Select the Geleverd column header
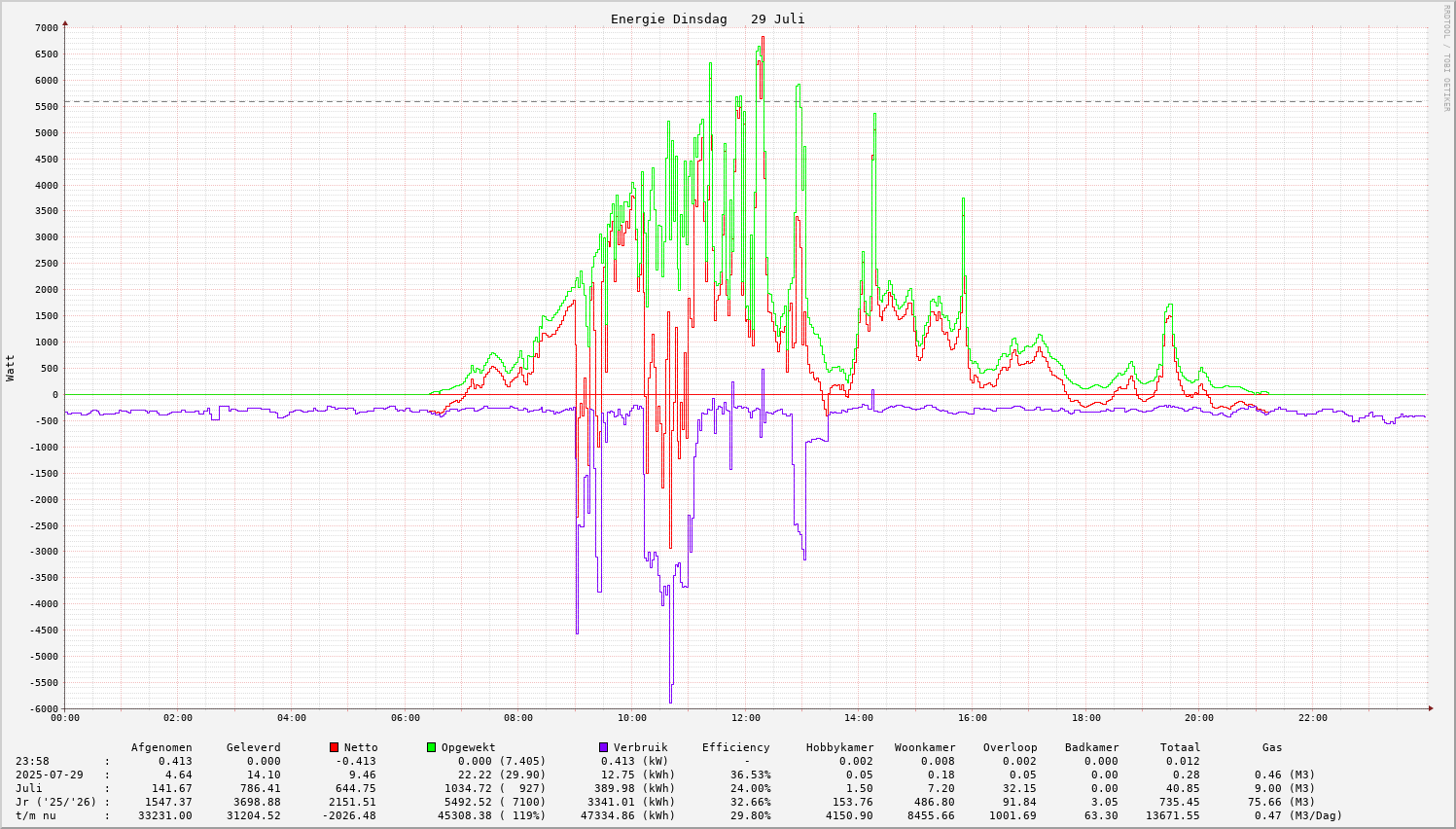This screenshot has height=829, width=1456. pyautogui.click(x=253, y=747)
